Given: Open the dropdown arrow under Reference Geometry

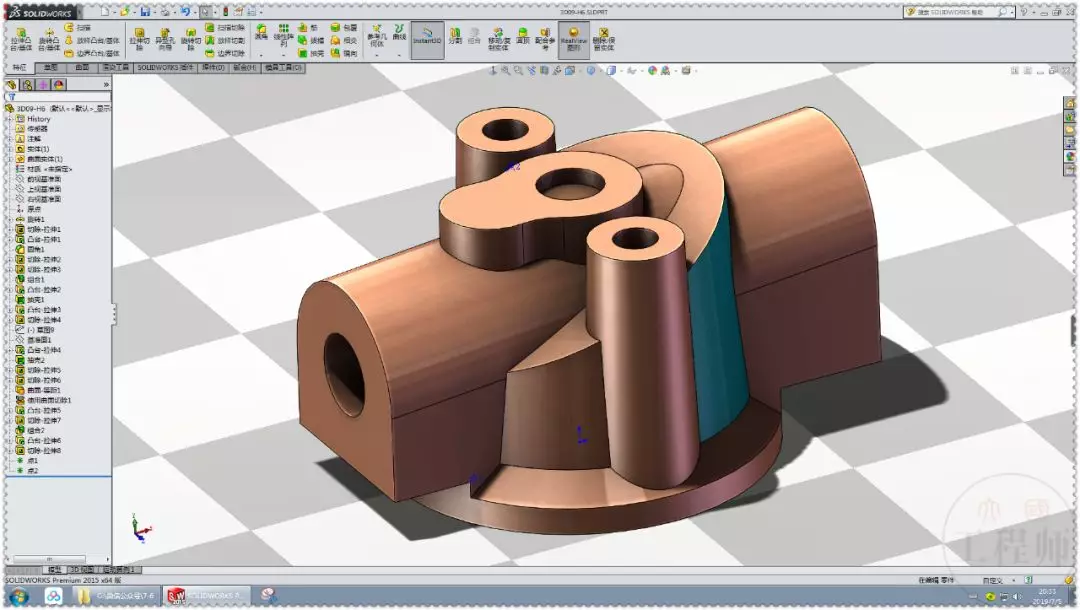Looking at the screenshot, I should (377, 55).
